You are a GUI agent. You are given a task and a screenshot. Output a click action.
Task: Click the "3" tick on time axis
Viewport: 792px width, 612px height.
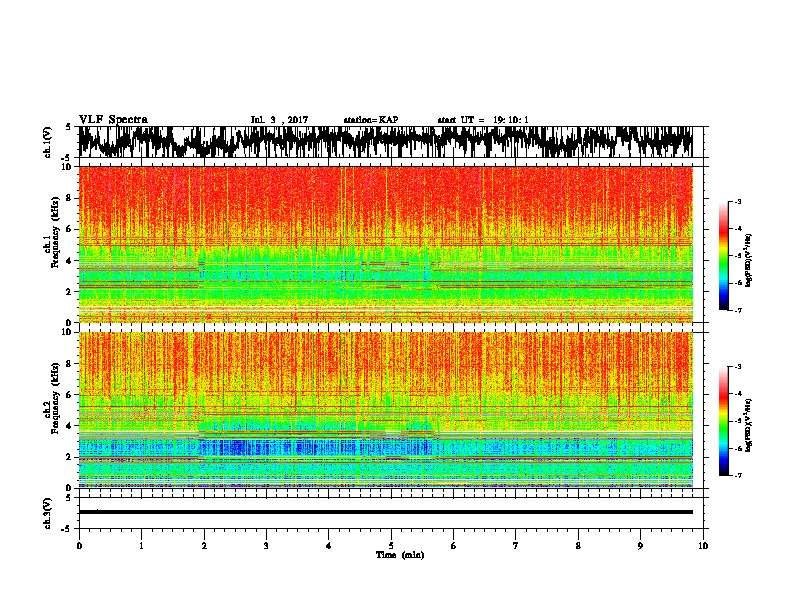[x=266, y=546]
